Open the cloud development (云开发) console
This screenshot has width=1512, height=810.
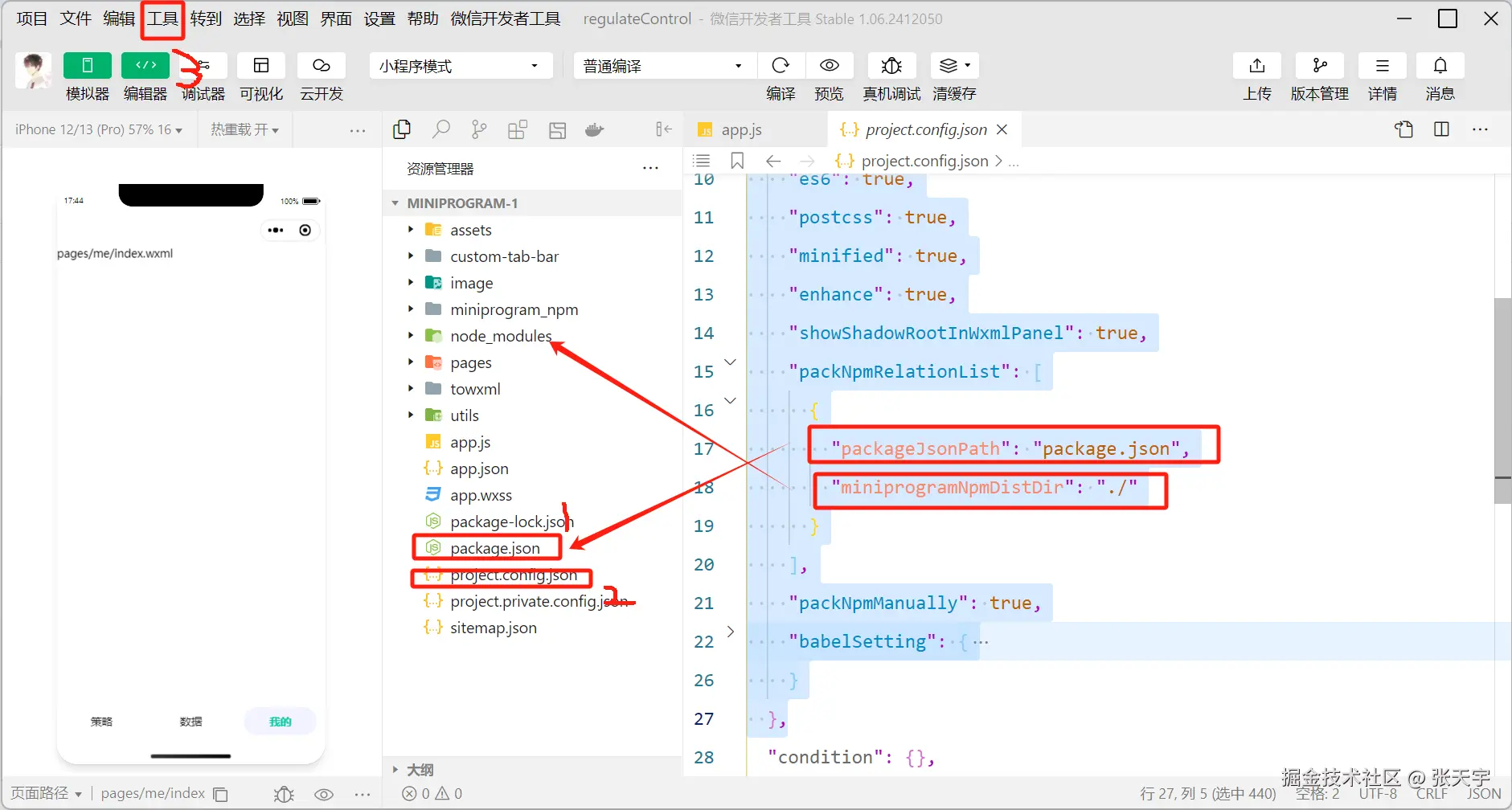(322, 66)
